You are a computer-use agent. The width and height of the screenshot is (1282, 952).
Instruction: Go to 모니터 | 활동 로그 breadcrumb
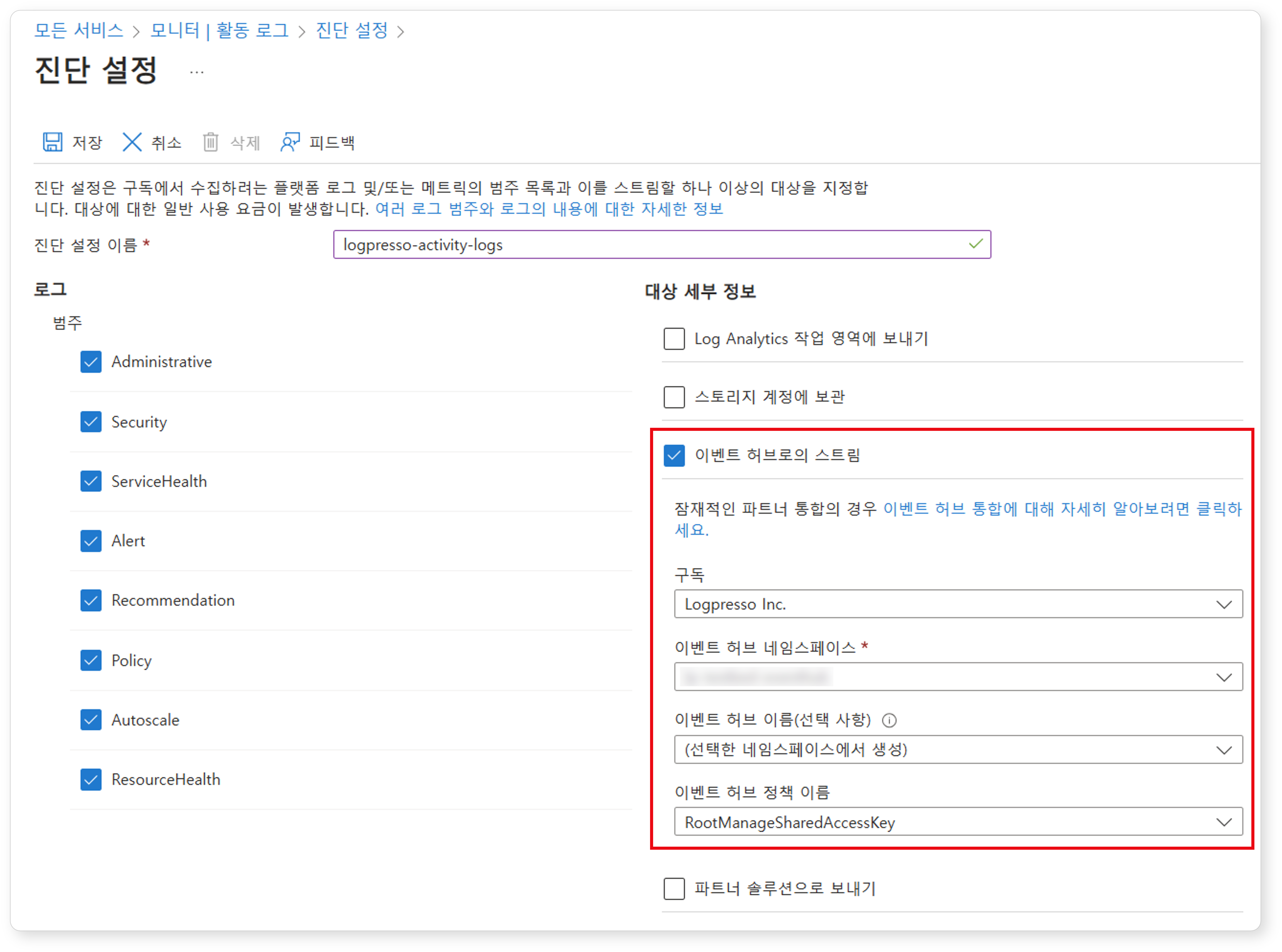[219, 30]
